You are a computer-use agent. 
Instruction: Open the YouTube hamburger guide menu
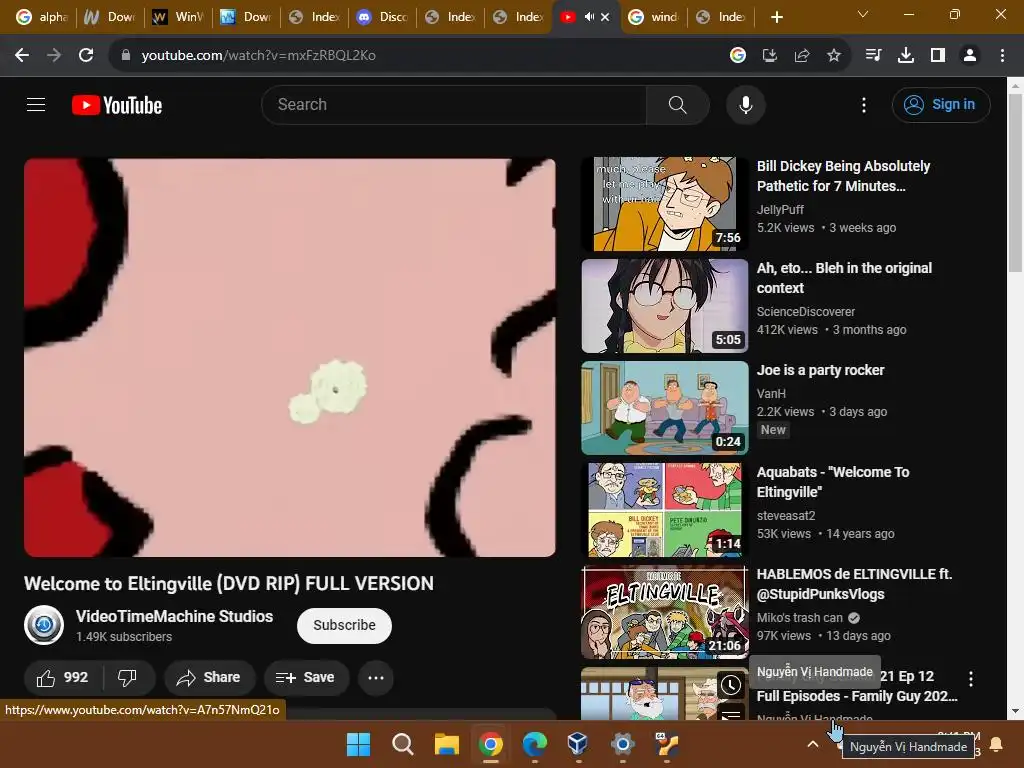pos(36,104)
